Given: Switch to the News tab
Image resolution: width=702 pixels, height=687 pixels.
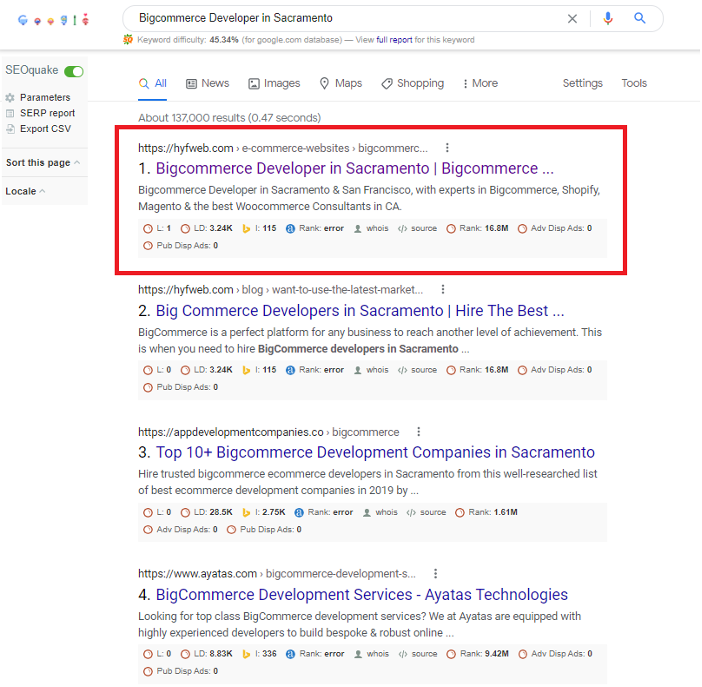Looking at the screenshot, I should 208,84.
